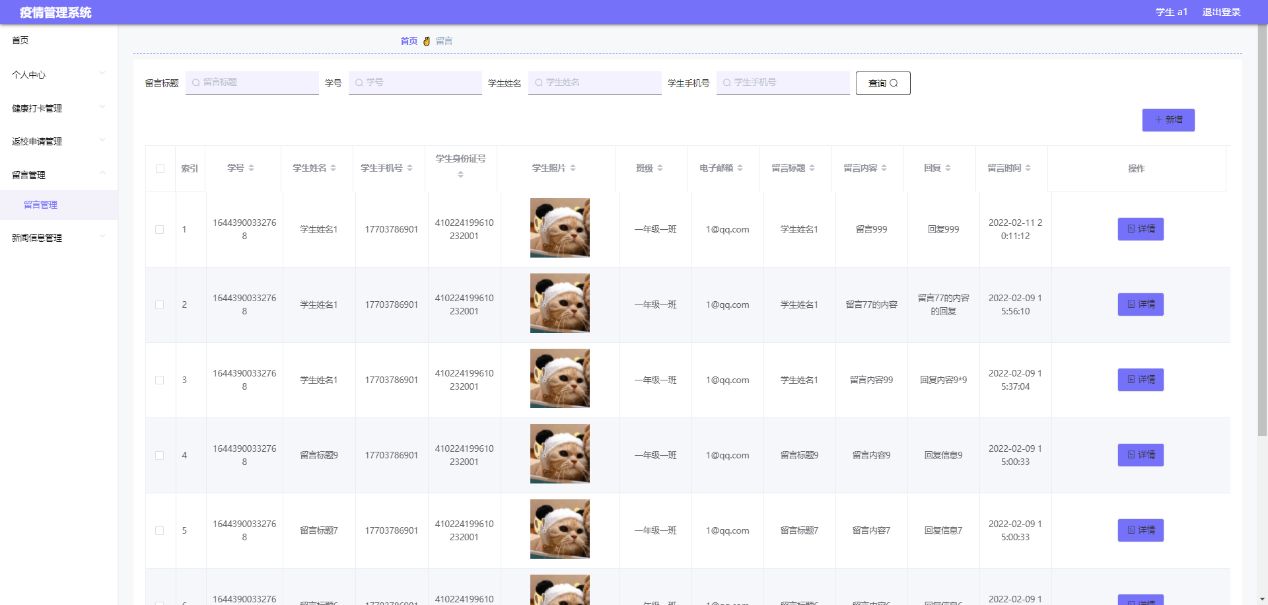Open 详情 for row index 1
The width and height of the screenshot is (1268, 605).
[1140, 229]
